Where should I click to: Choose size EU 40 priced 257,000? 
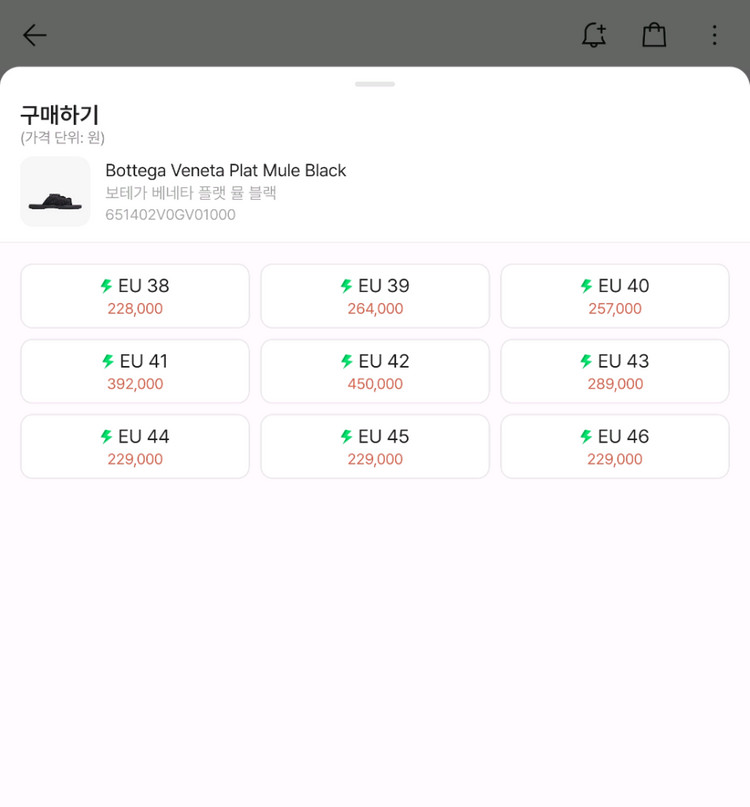tap(615, 296)
